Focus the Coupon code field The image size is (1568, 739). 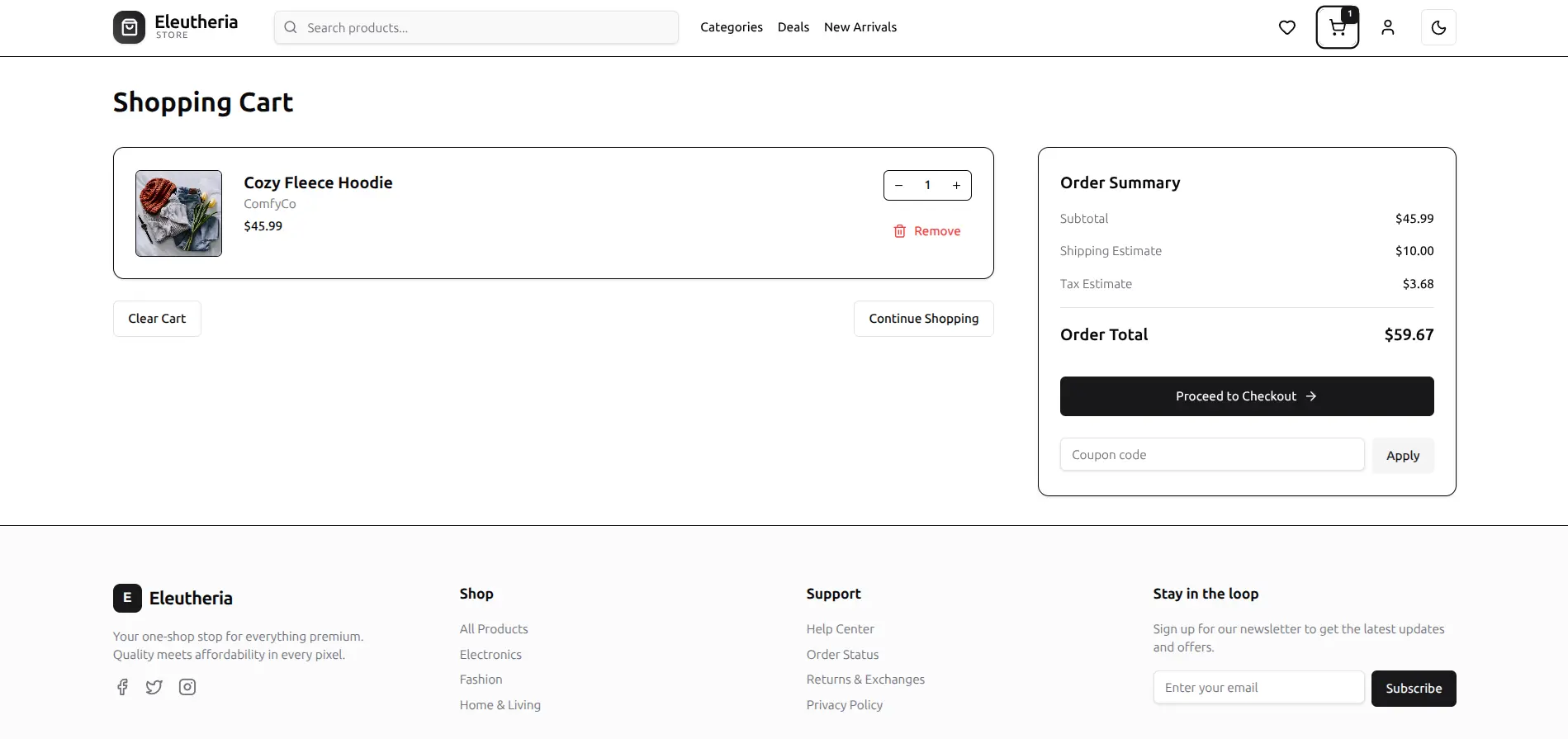coord(1211,455)
